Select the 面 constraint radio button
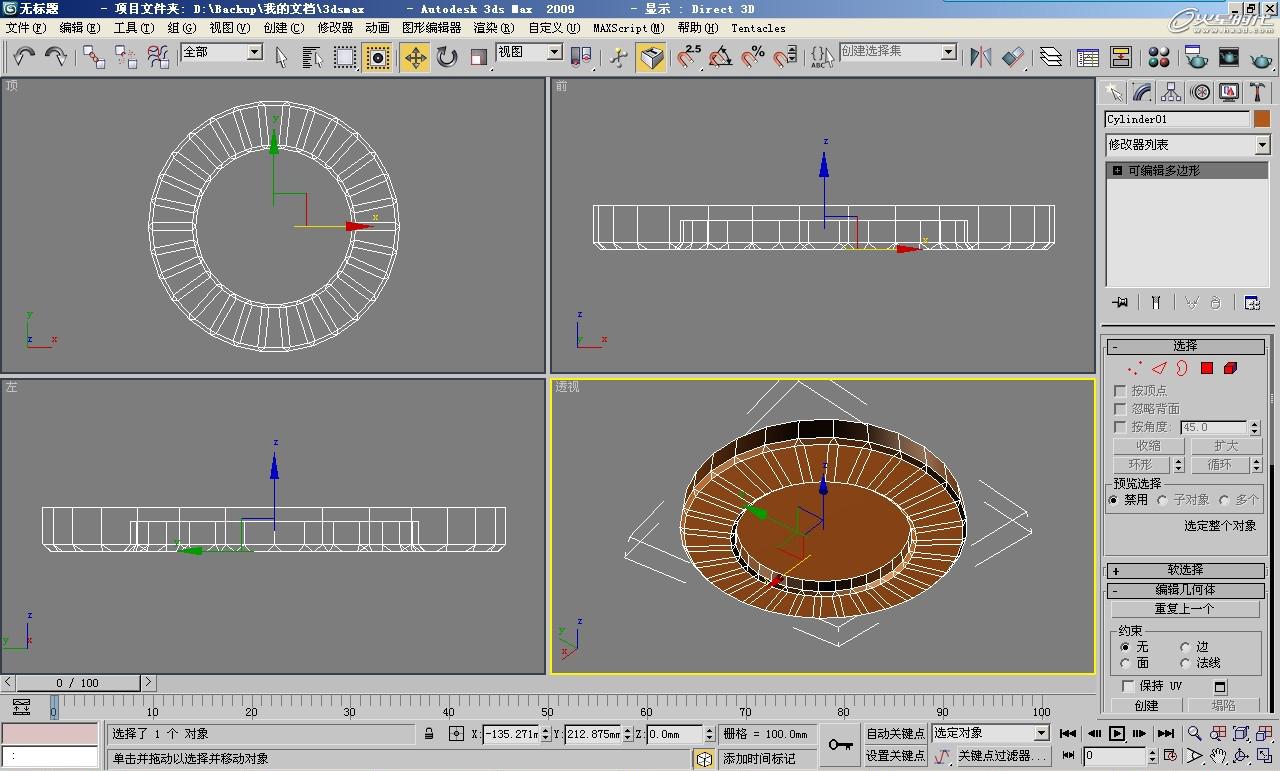 pos(1125,663)
